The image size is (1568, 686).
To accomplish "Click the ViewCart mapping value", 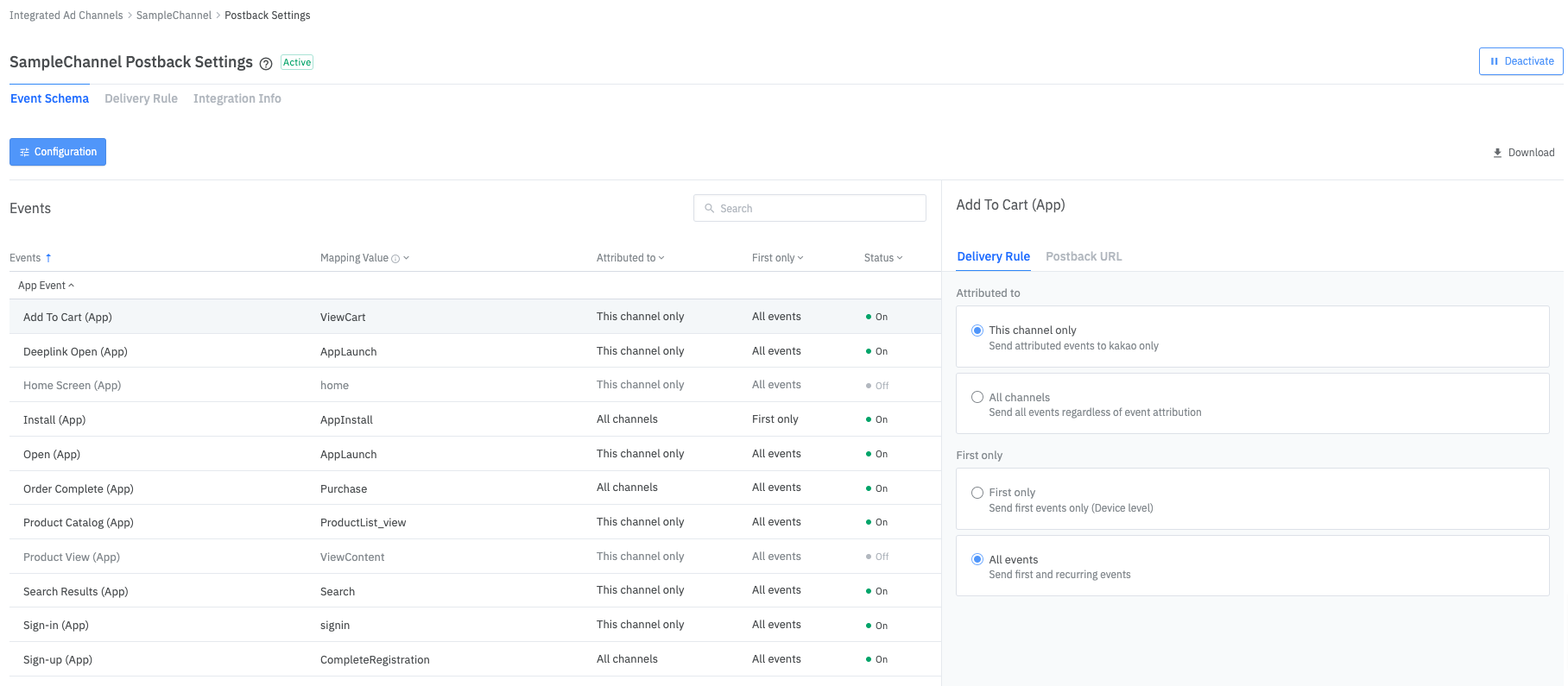I will pos(343,318).
